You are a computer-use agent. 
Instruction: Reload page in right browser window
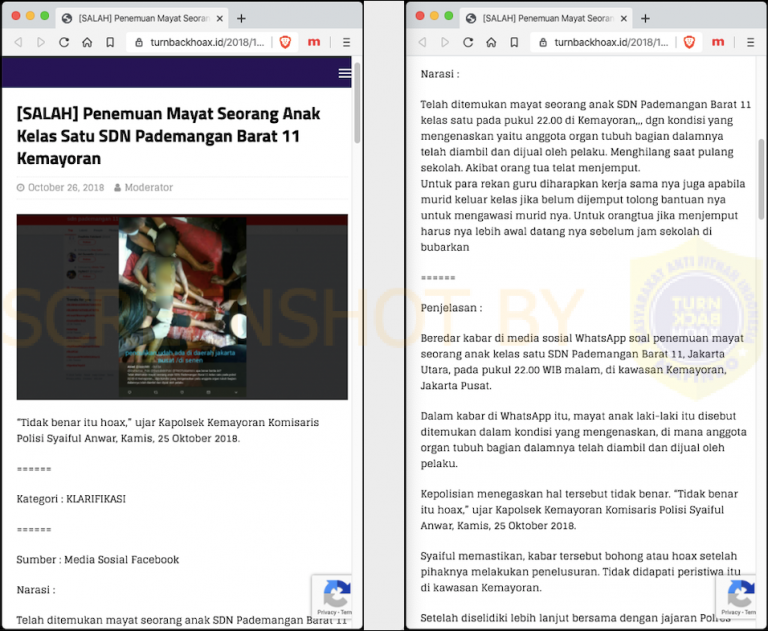point(468,43)
